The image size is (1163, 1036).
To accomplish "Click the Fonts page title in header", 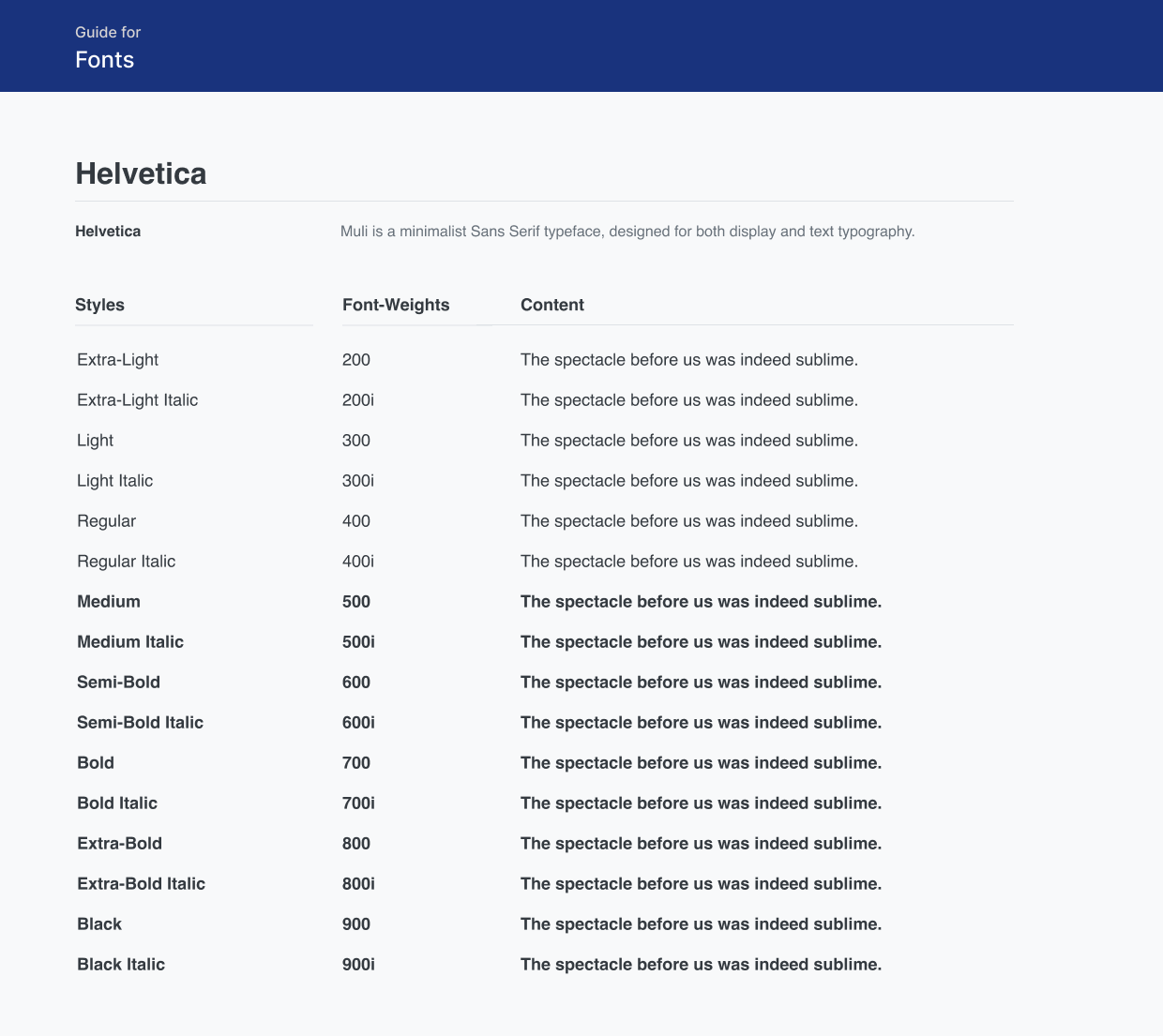I will (x=104, y=60).
